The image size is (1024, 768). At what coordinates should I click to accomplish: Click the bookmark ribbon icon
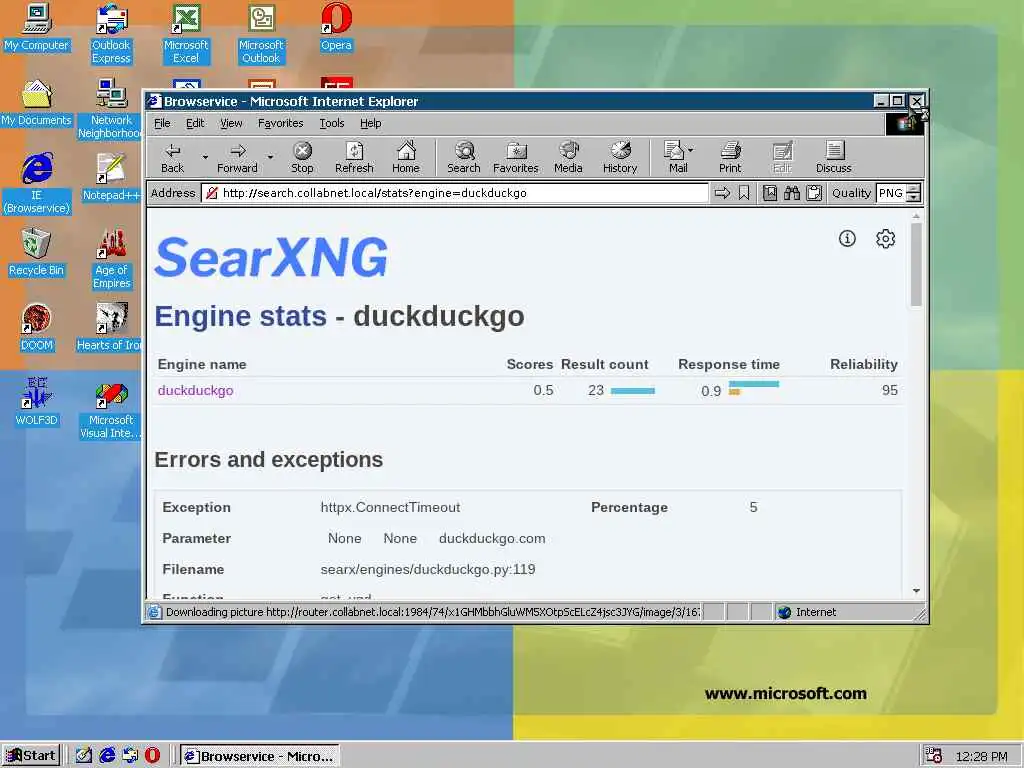[744, 193]
